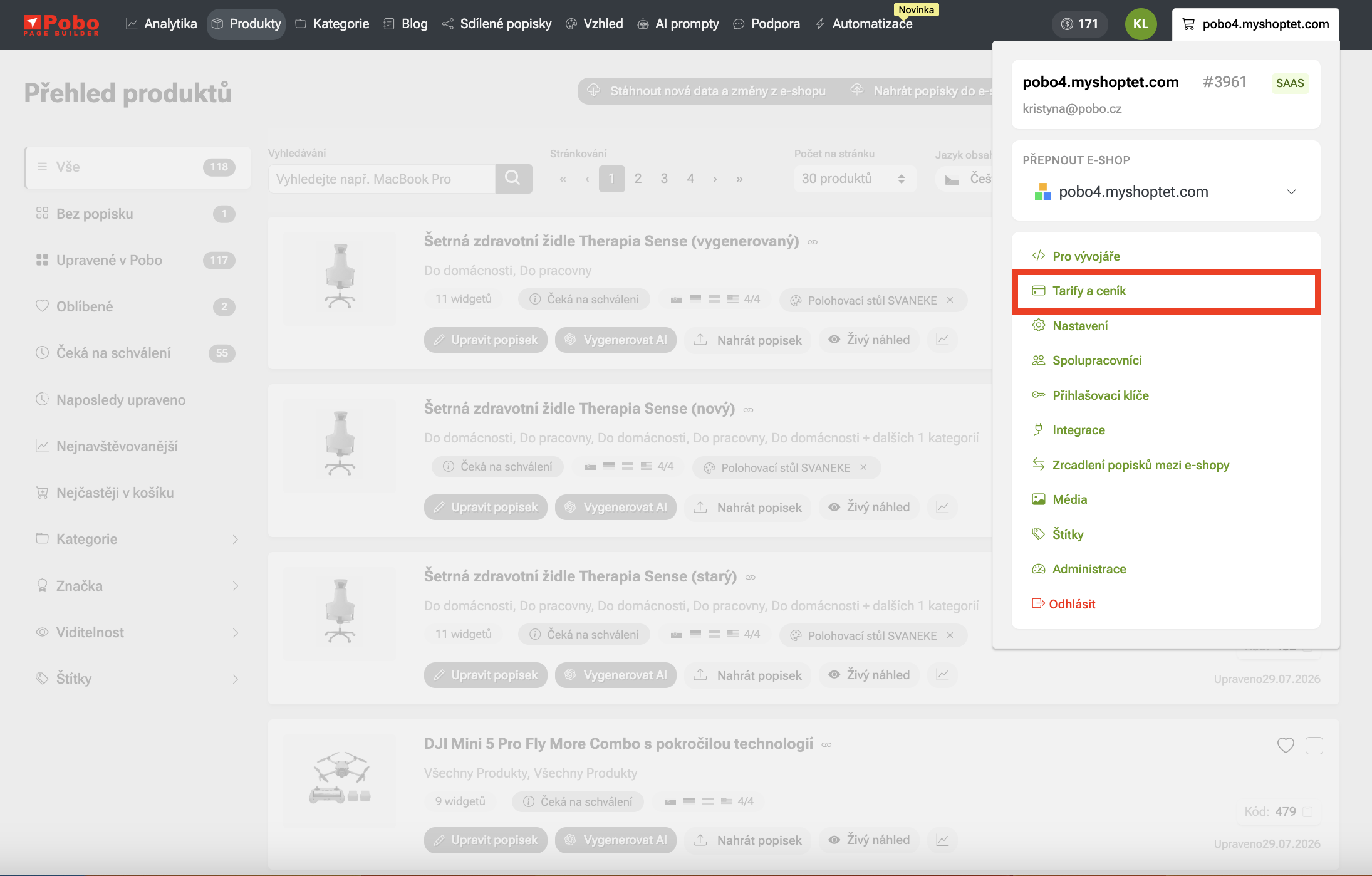
Task: Copy product code 479 icon
Action: click(1307, 811)
